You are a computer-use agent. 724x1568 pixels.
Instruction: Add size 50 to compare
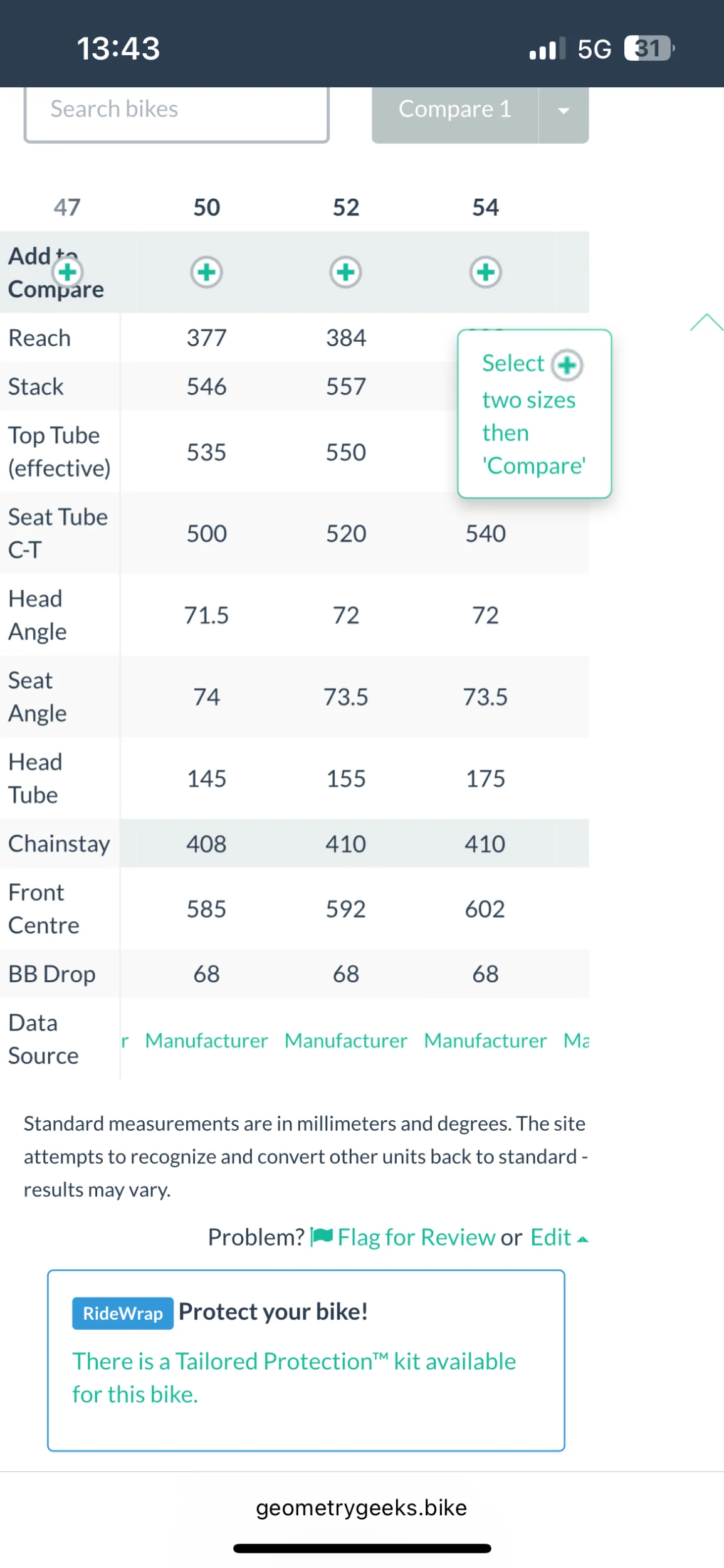206,272
